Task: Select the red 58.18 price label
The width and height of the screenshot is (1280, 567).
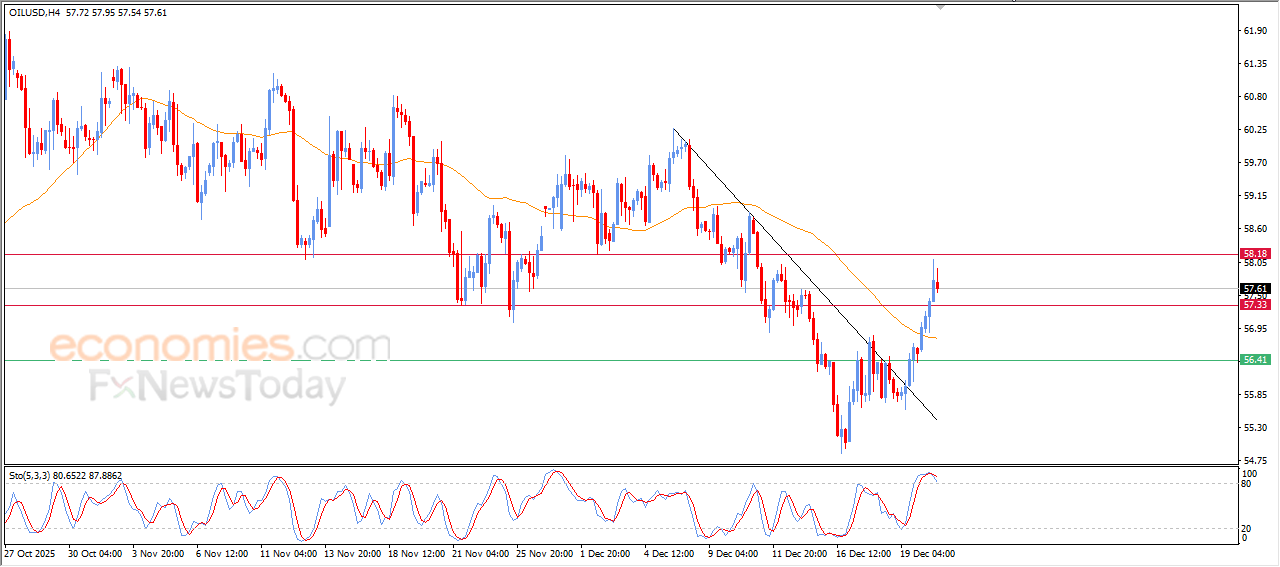Action: click(1256, 254)
